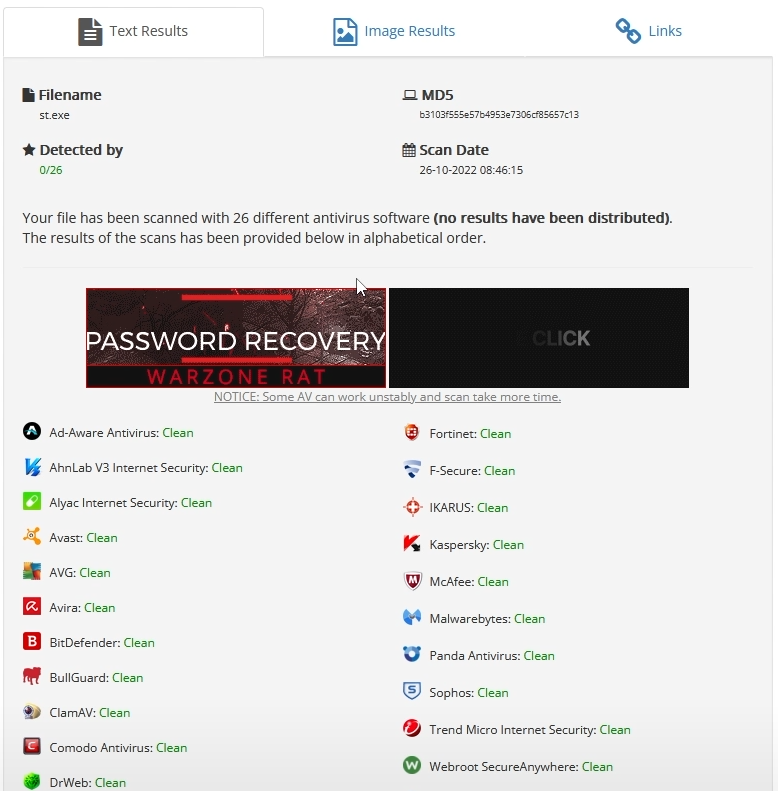Click the Text Results document icon
The height and width of the screenshot is (791, 778).
click(x=90, y=32)
